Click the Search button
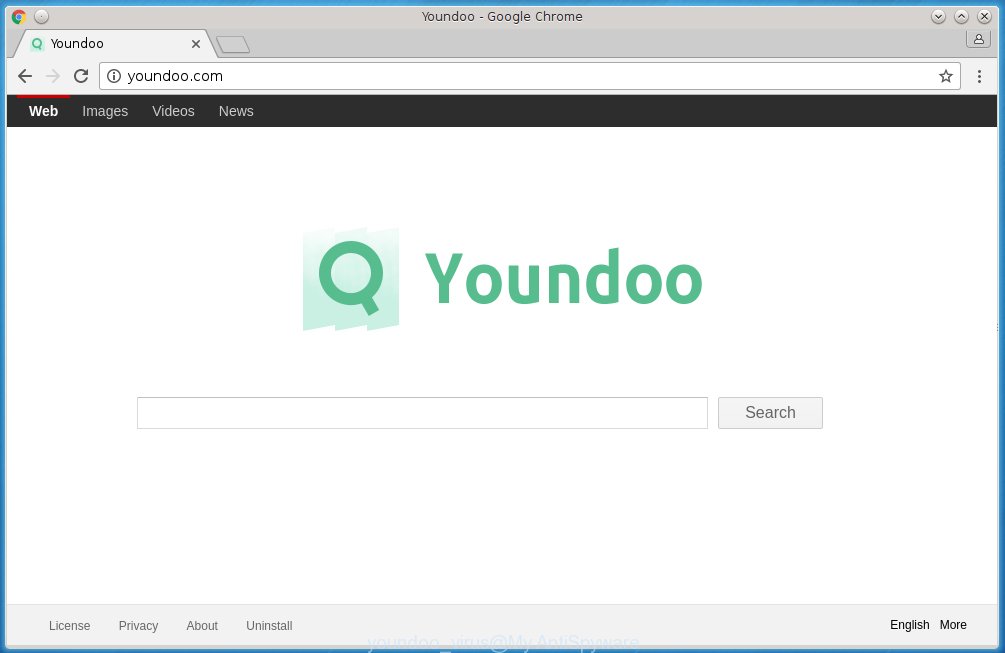 (x=770, y=413)
